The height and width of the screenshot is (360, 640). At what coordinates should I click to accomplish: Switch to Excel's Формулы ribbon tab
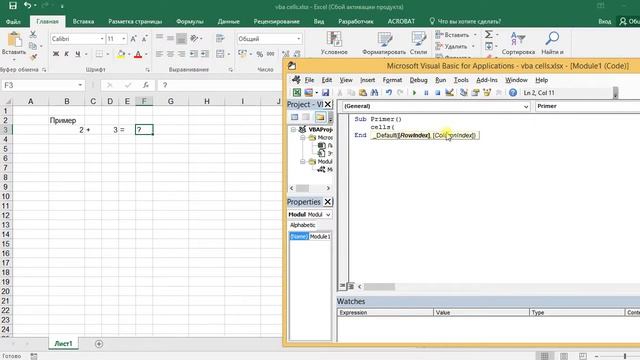coord(190,21)
